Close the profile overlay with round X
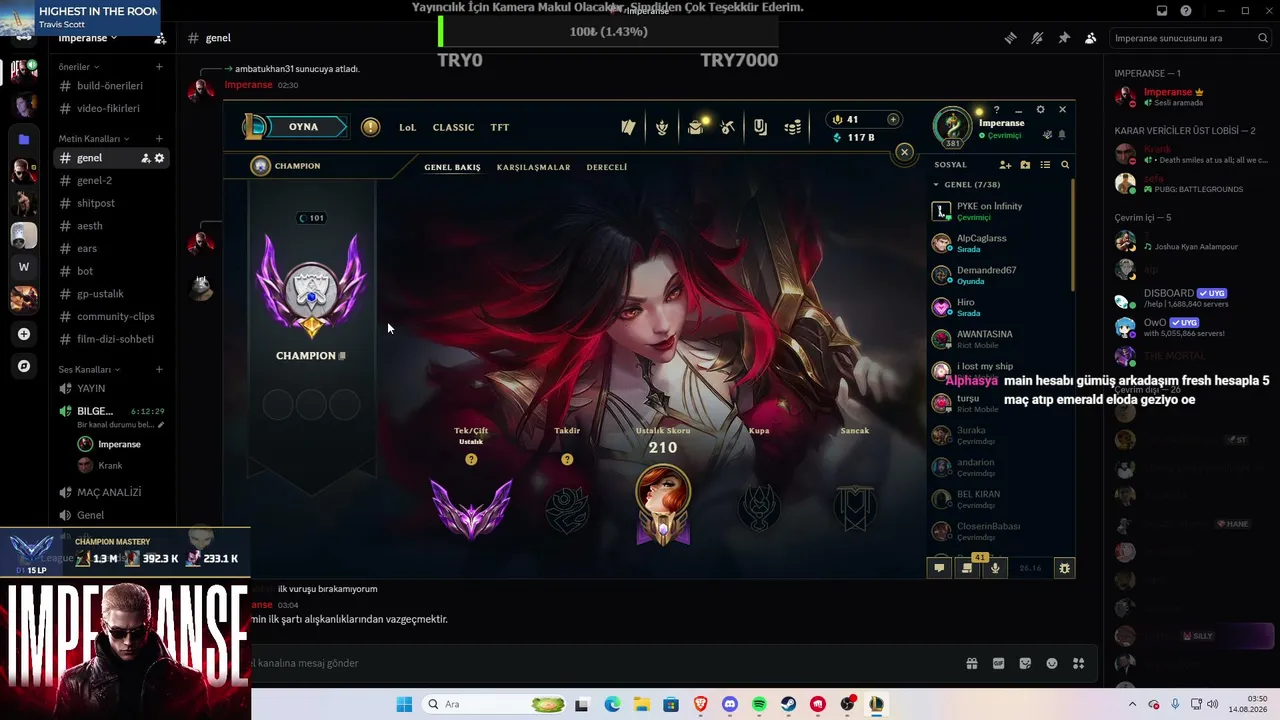This screenshot has height=720, width=1280. coord(904,152)
